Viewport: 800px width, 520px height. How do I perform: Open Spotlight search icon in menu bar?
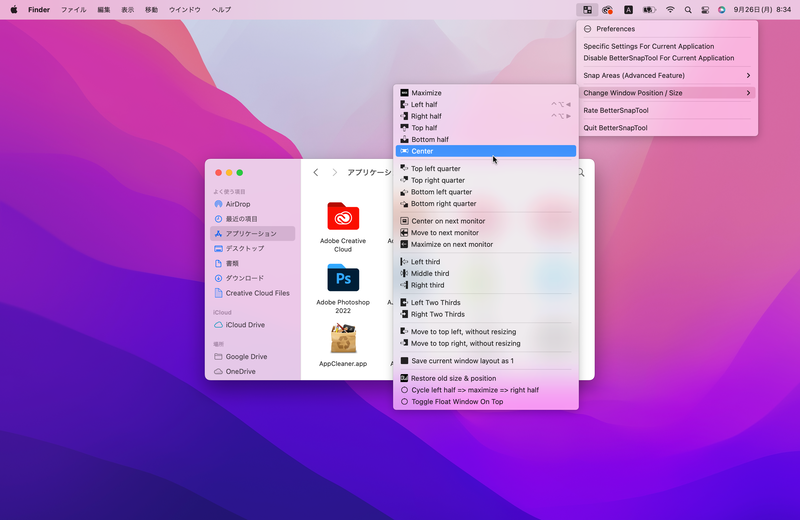tap(688, 10)
